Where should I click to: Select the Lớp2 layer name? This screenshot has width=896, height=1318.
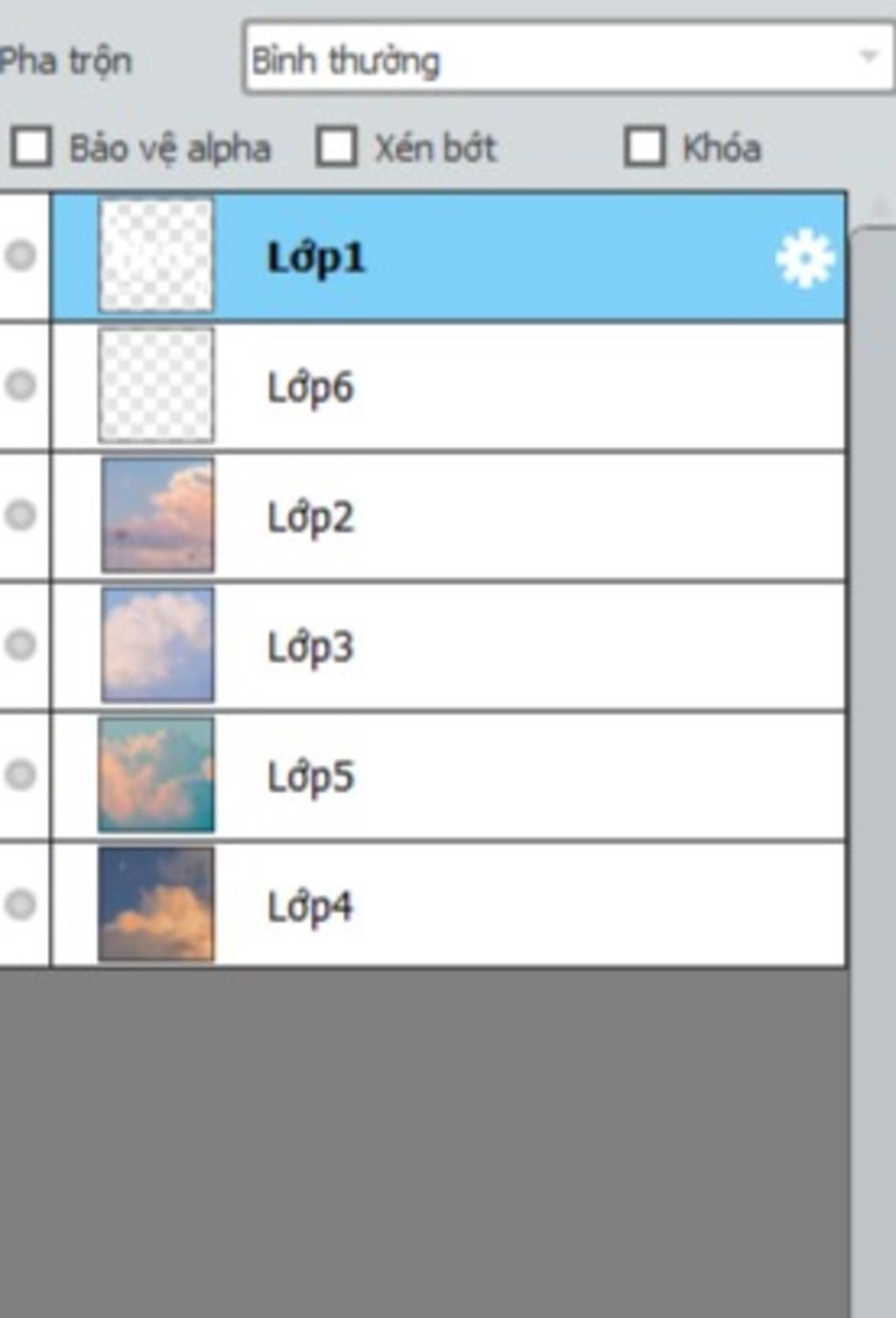[x=311, y=517]
